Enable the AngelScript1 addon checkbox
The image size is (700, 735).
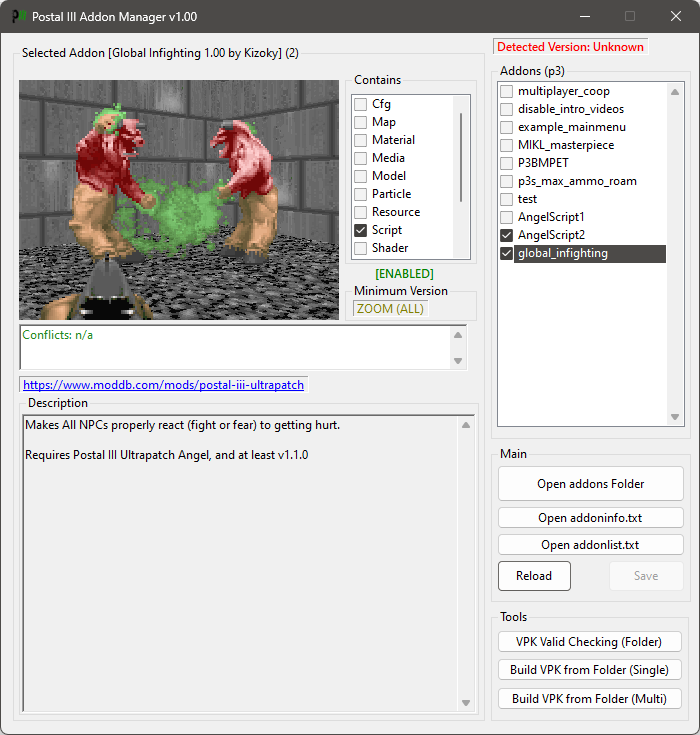506,218
